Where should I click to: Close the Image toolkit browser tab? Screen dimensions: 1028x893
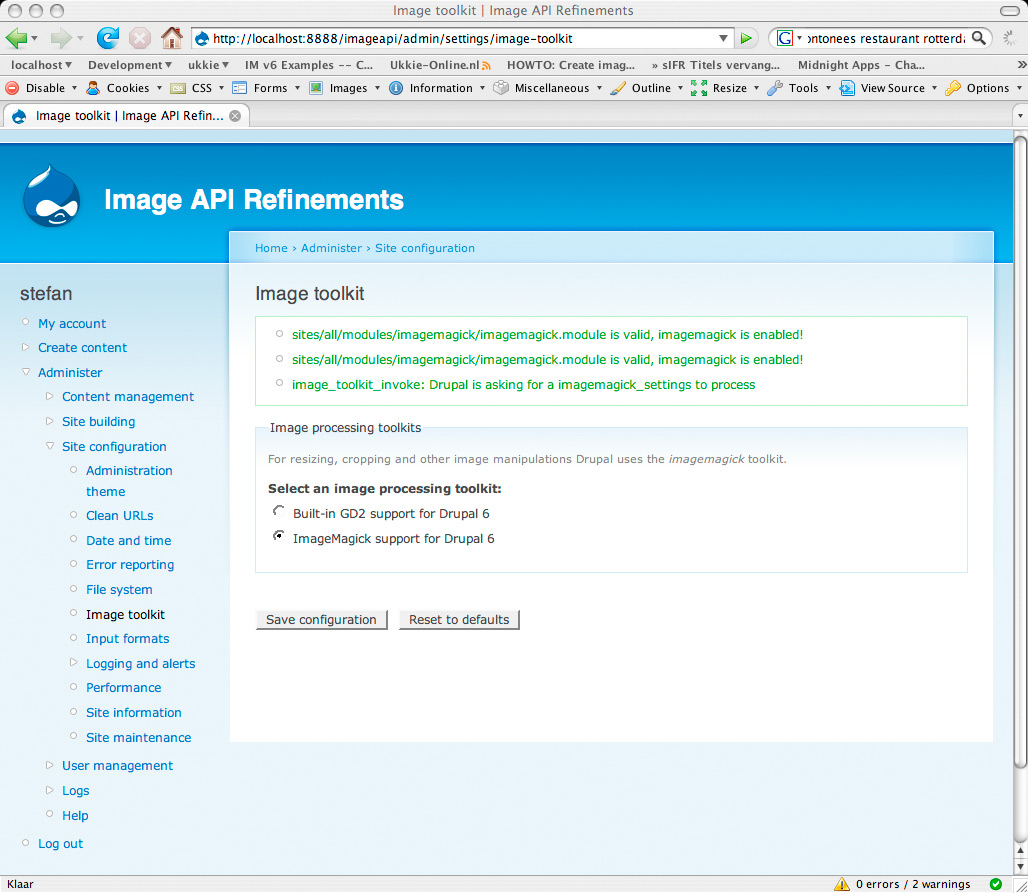235,115
